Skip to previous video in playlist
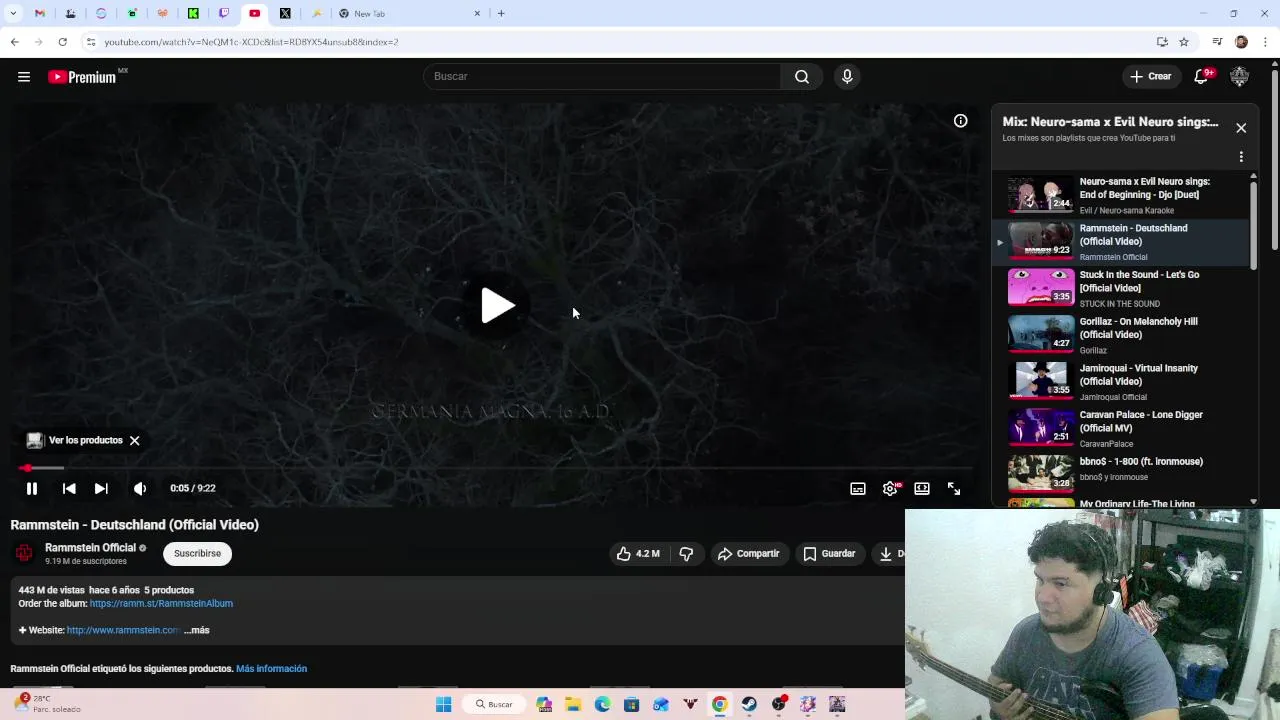 [69, 488]
